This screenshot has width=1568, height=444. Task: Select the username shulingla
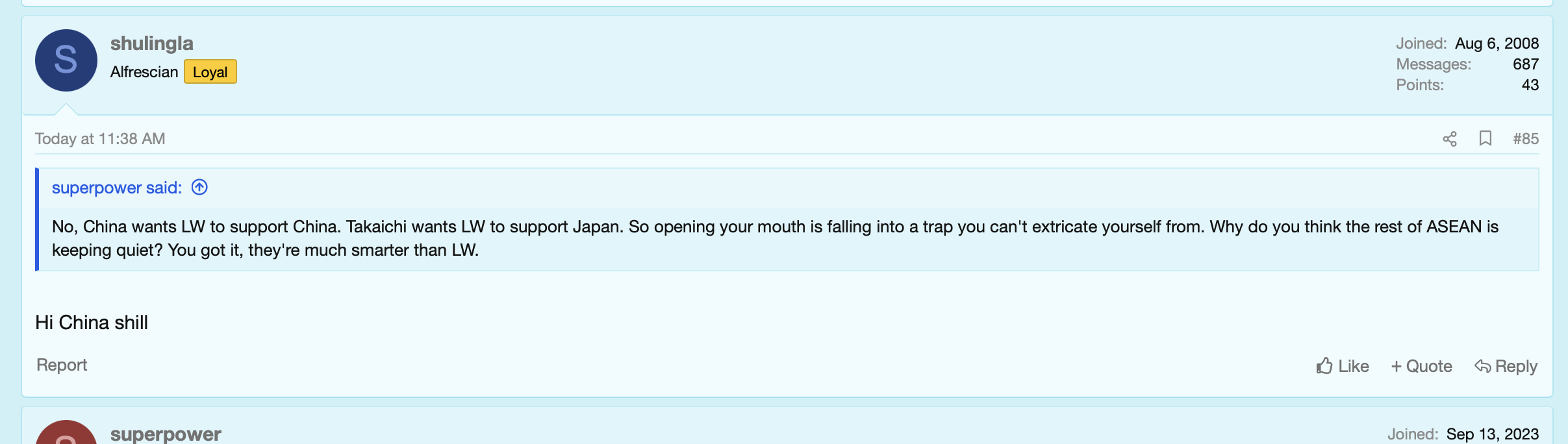pyautogui.click(x=152, y=43)
